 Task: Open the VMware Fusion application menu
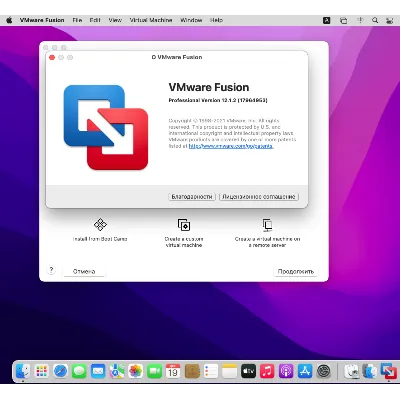[x=42, y=20]
